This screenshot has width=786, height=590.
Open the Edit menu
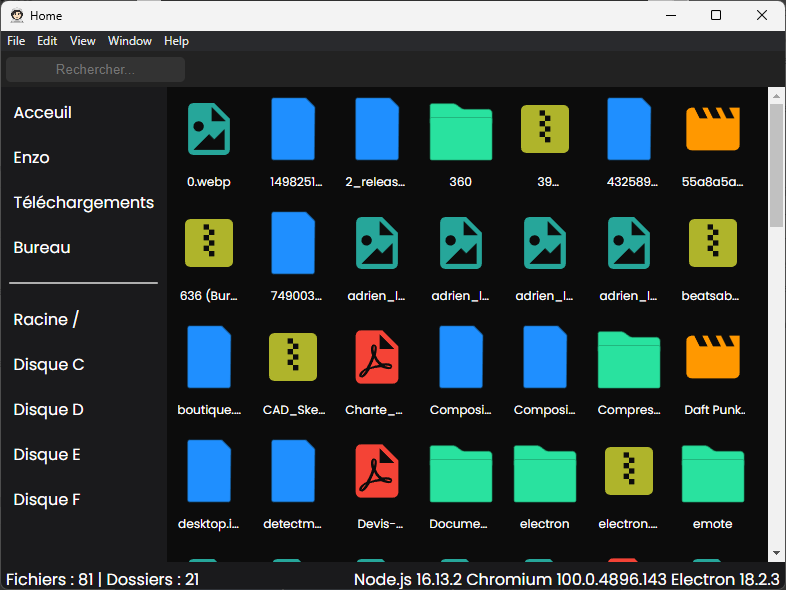(x=47, y=41)
